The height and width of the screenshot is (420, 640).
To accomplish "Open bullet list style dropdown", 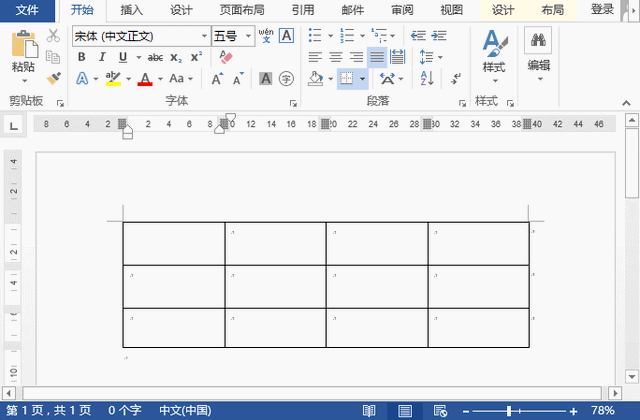I will point(330,36).
